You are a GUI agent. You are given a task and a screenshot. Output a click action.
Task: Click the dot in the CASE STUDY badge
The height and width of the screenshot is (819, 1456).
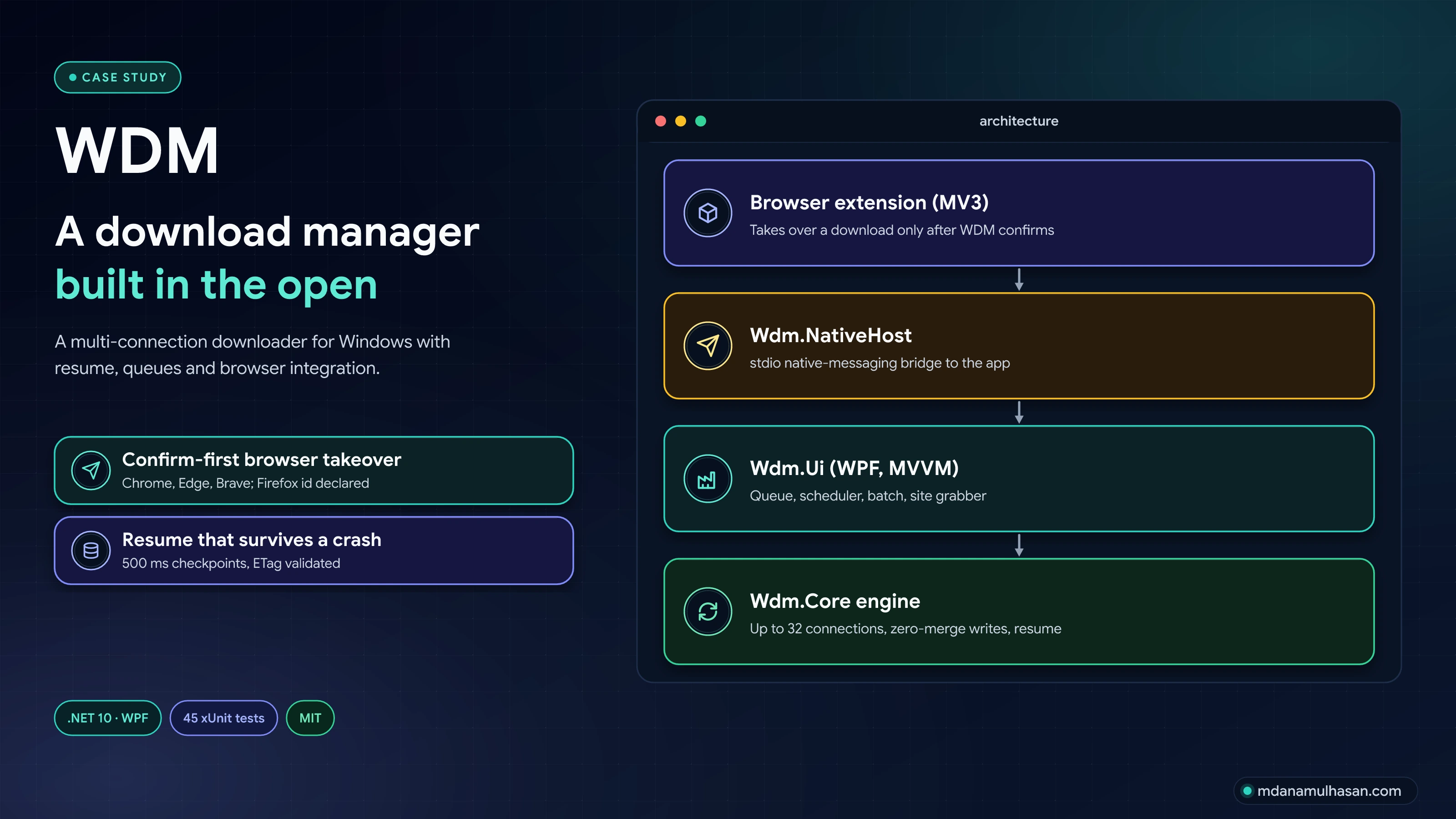click(73, 77)
